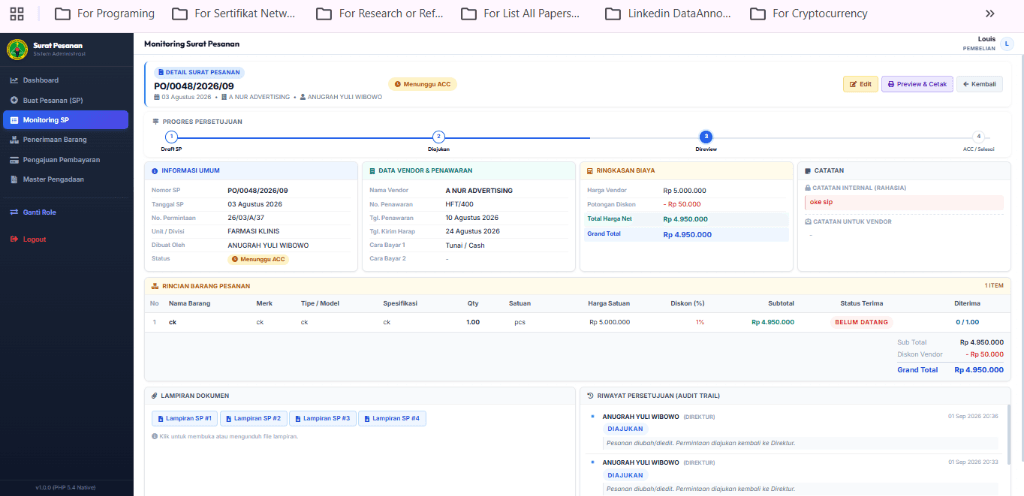The width and height of the screenshot is (1024, 496).
Task: Click the Riwayat Persetujuan history icon
Action: point(590,395)
